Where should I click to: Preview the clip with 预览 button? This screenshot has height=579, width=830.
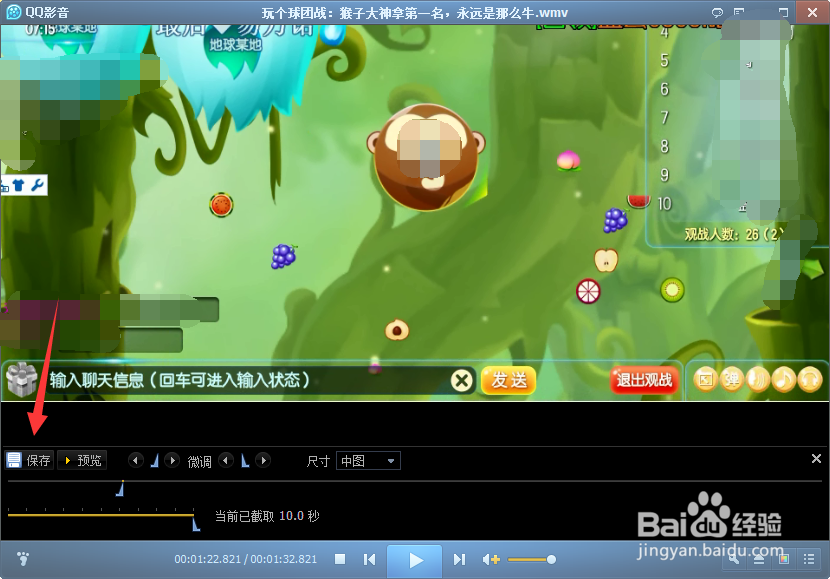point(82,460)
